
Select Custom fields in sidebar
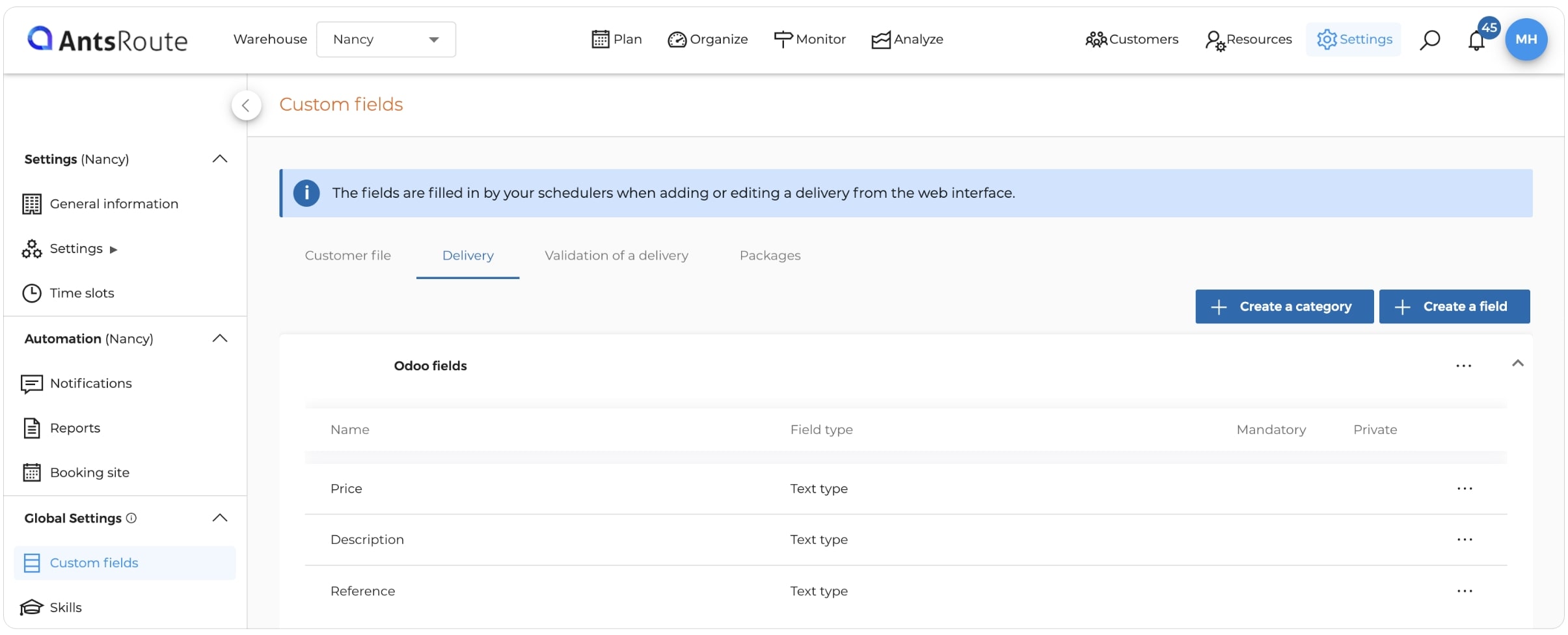[x=125, y=563]
